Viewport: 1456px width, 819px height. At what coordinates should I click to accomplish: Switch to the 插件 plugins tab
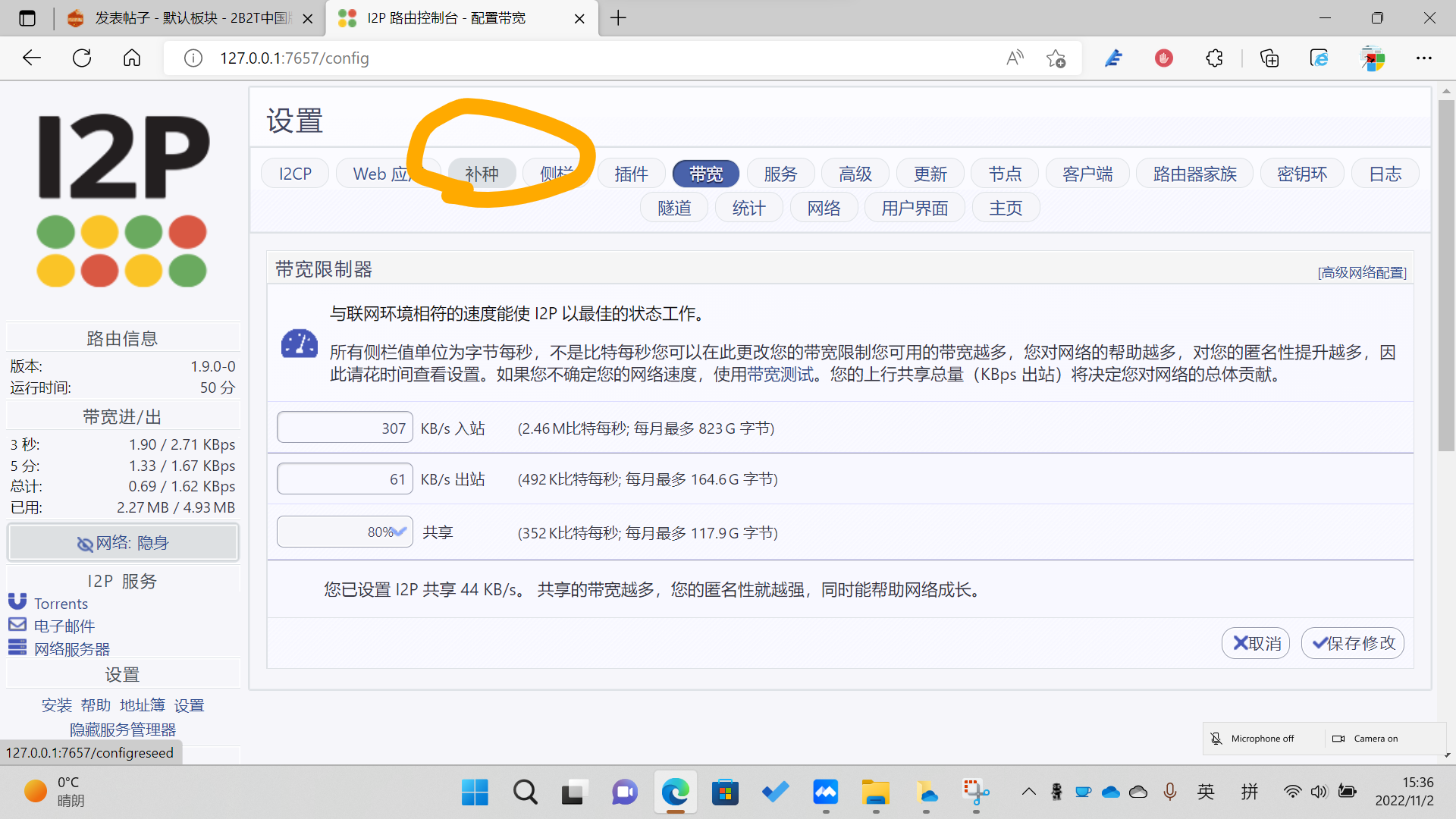[631, 174]
